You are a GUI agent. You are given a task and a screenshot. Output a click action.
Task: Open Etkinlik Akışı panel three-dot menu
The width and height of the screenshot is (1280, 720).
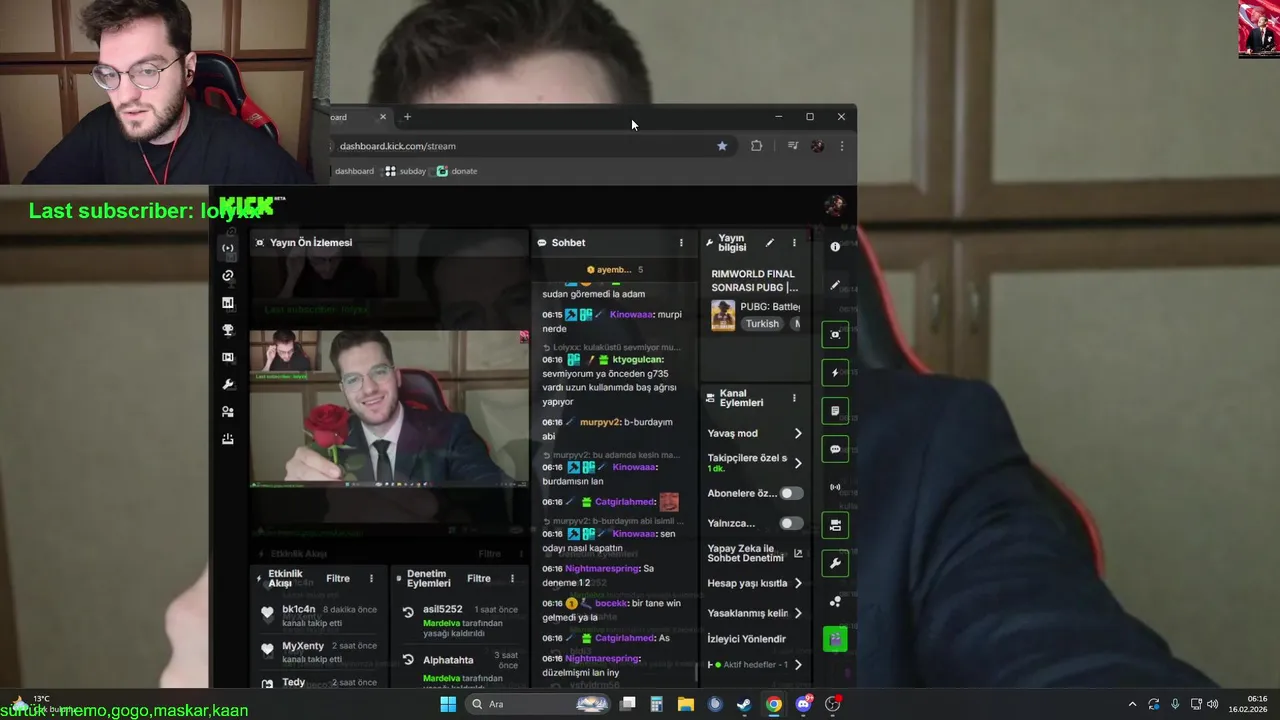(x=371, y=578)
